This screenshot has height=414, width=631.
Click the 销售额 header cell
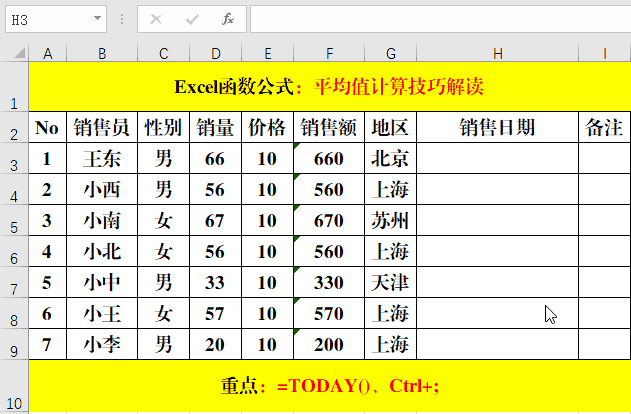coord(329,127)
